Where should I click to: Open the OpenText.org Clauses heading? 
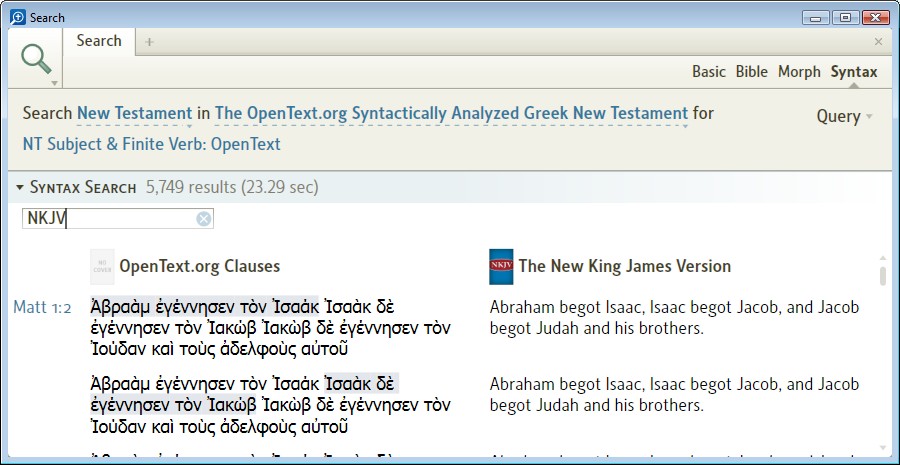coord(200,266)
